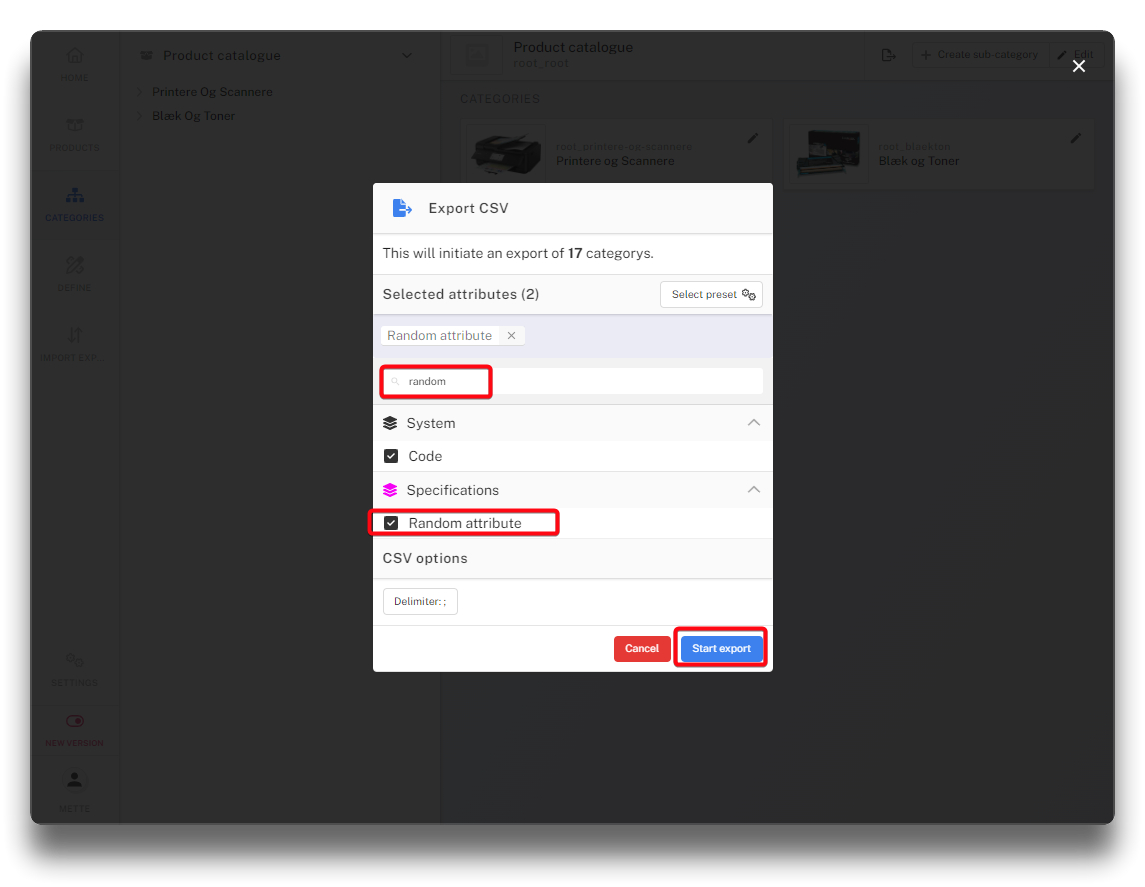The image size is (1145, 887).
Task: Click the Home icon in sidebar
Action: coord(75,57)
